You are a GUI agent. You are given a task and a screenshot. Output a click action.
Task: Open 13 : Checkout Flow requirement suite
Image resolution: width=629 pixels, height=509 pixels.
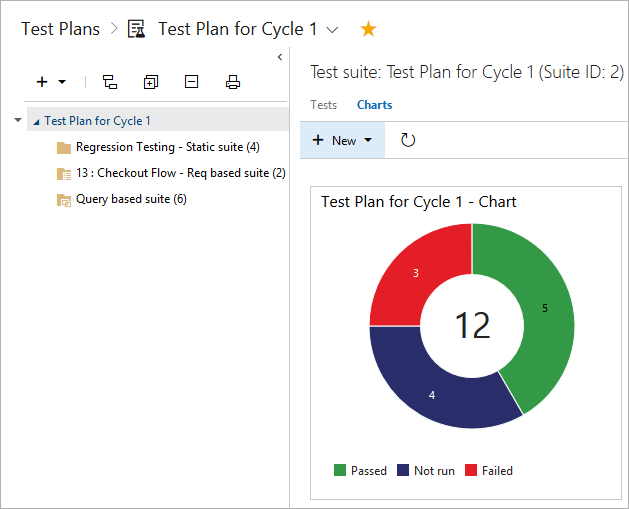point(180,173)
